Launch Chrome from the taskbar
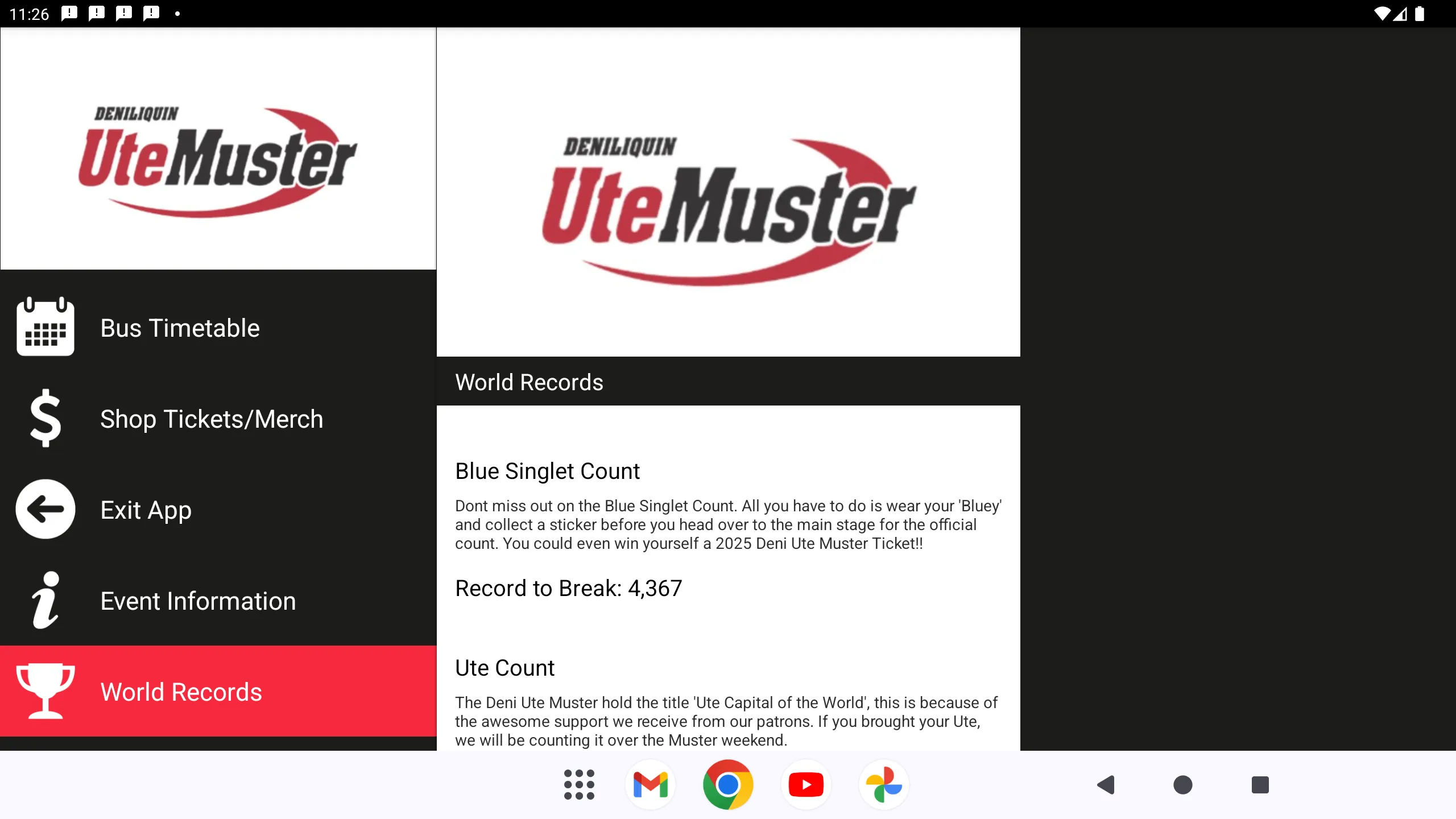The height and width of the screenshot is (819, 1456). click(728, 785)
